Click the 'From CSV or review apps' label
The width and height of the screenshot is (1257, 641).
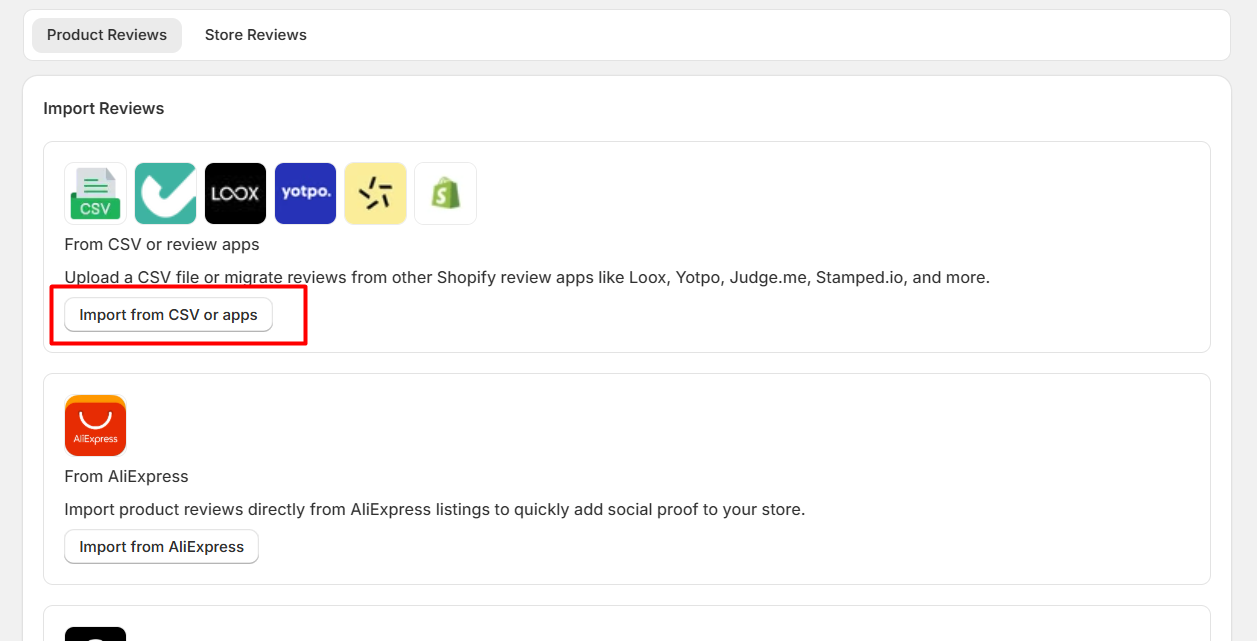(162, 245)
